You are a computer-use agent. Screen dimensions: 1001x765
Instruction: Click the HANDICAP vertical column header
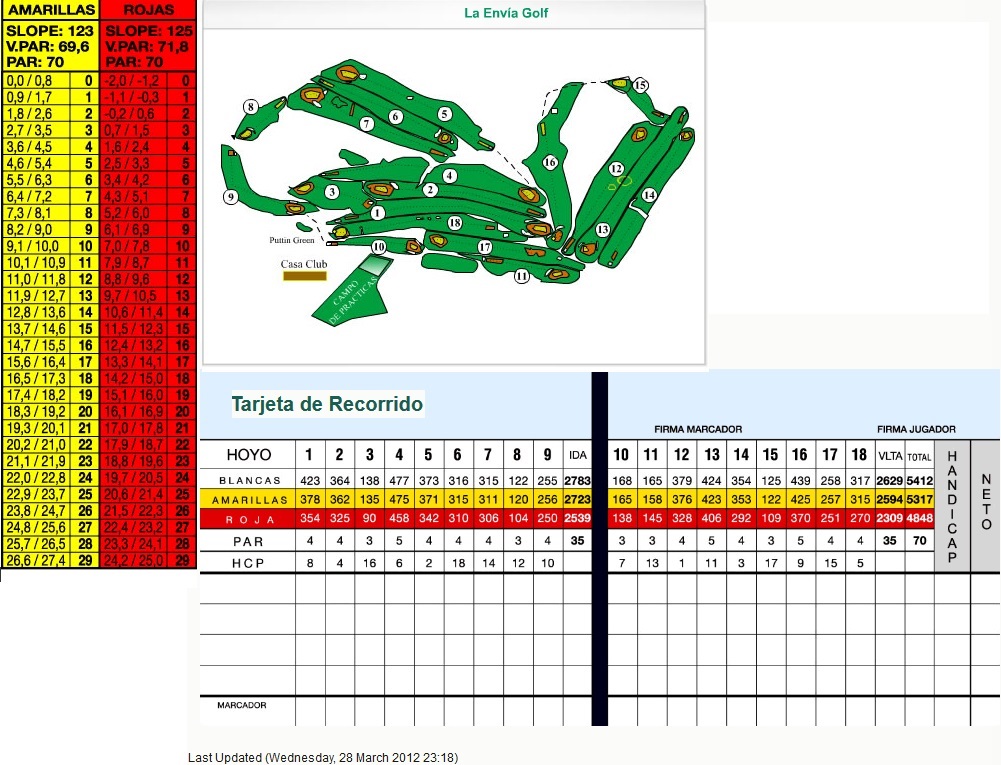tap(952, 506)
